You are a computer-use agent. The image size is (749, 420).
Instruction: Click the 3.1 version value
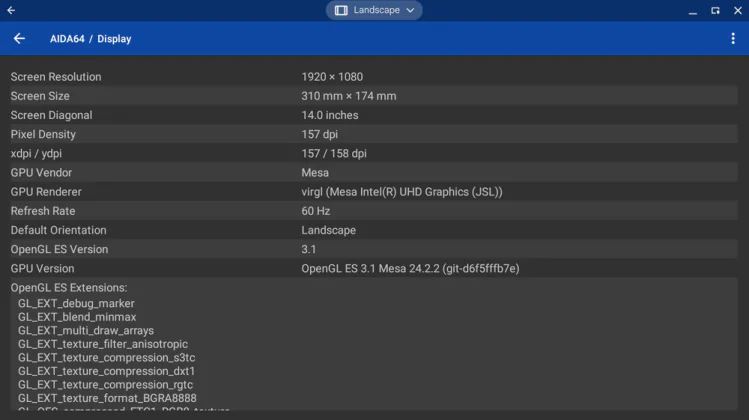coord(309,249)
